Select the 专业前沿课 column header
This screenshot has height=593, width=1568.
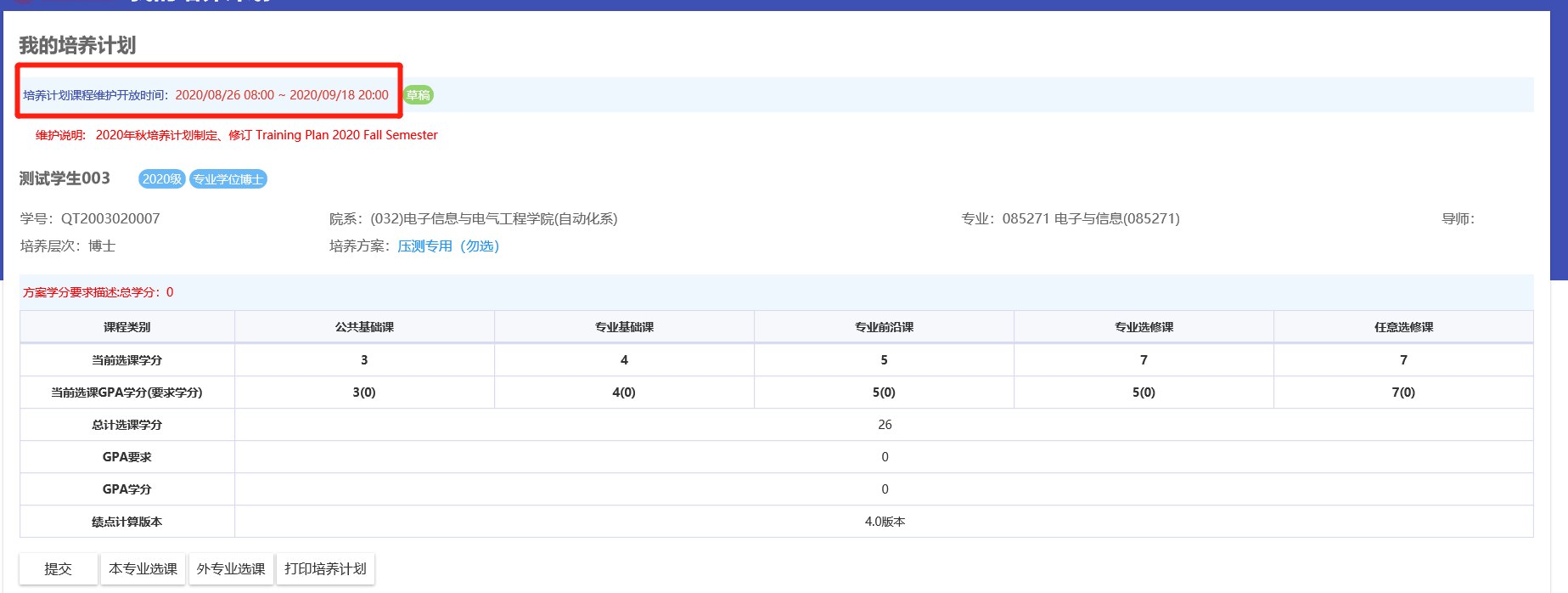[x=884, y=327]
